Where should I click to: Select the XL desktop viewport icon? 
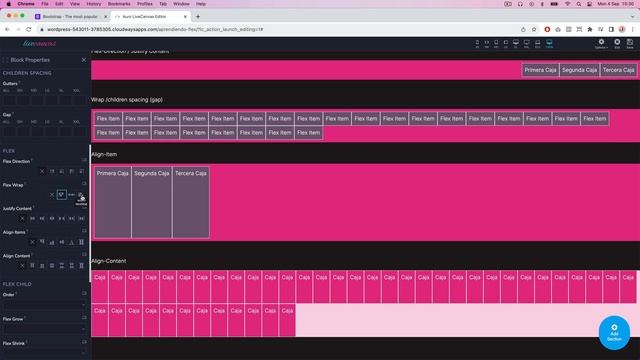pyautogui.click(x=516, y=43)
